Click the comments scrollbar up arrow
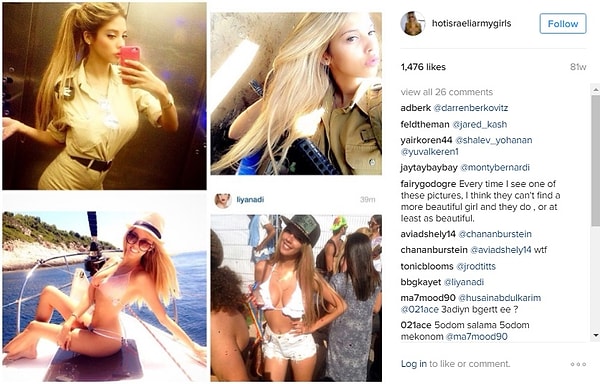 tap(596, 90)
